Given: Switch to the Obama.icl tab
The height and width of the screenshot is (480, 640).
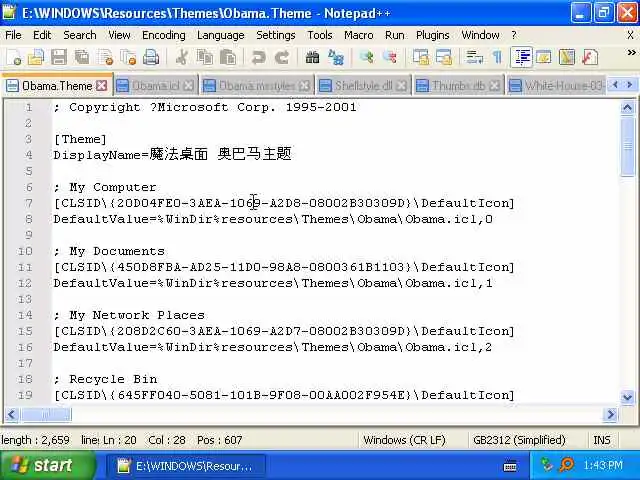Looking at the screenshot, I should 156,86.
